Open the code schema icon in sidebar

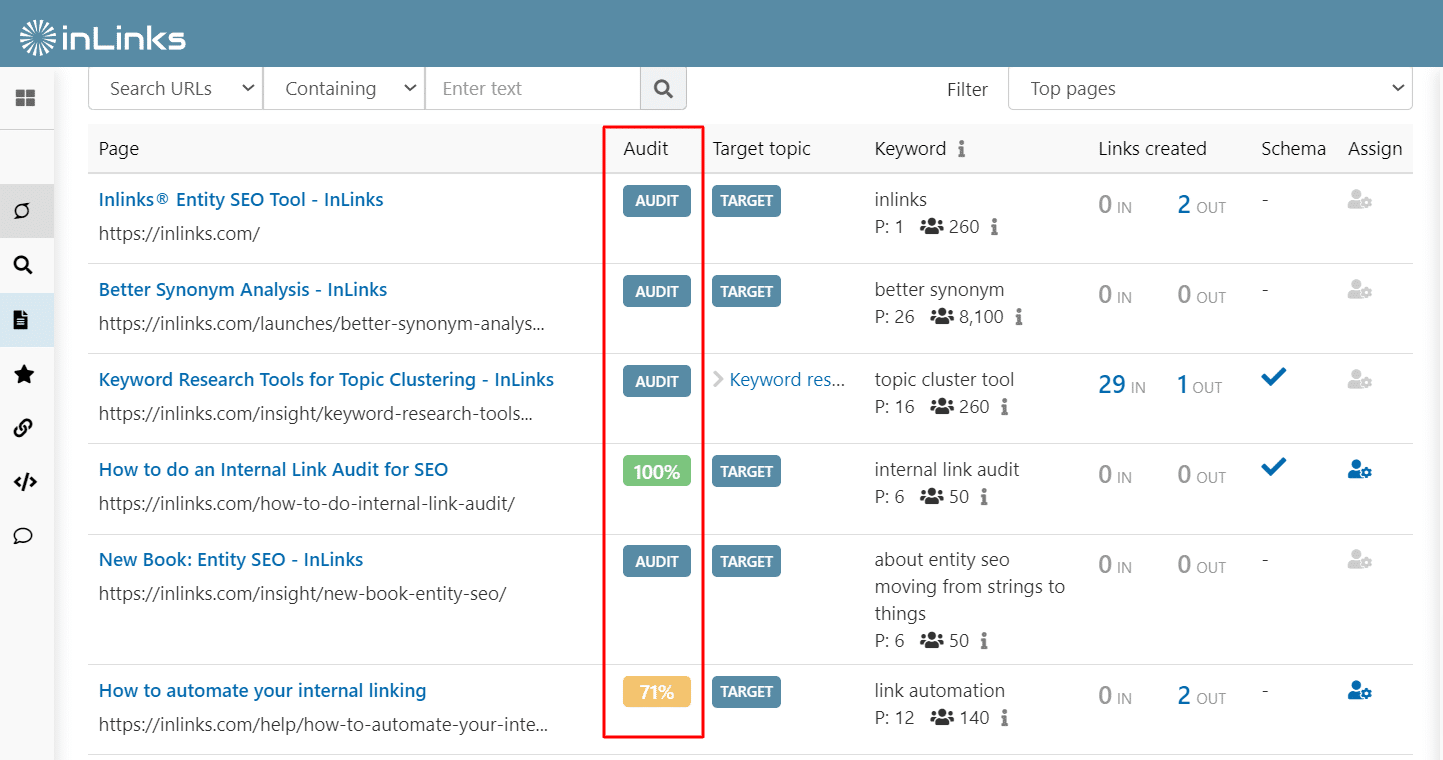pyautogui.click(x=25, y=482)
